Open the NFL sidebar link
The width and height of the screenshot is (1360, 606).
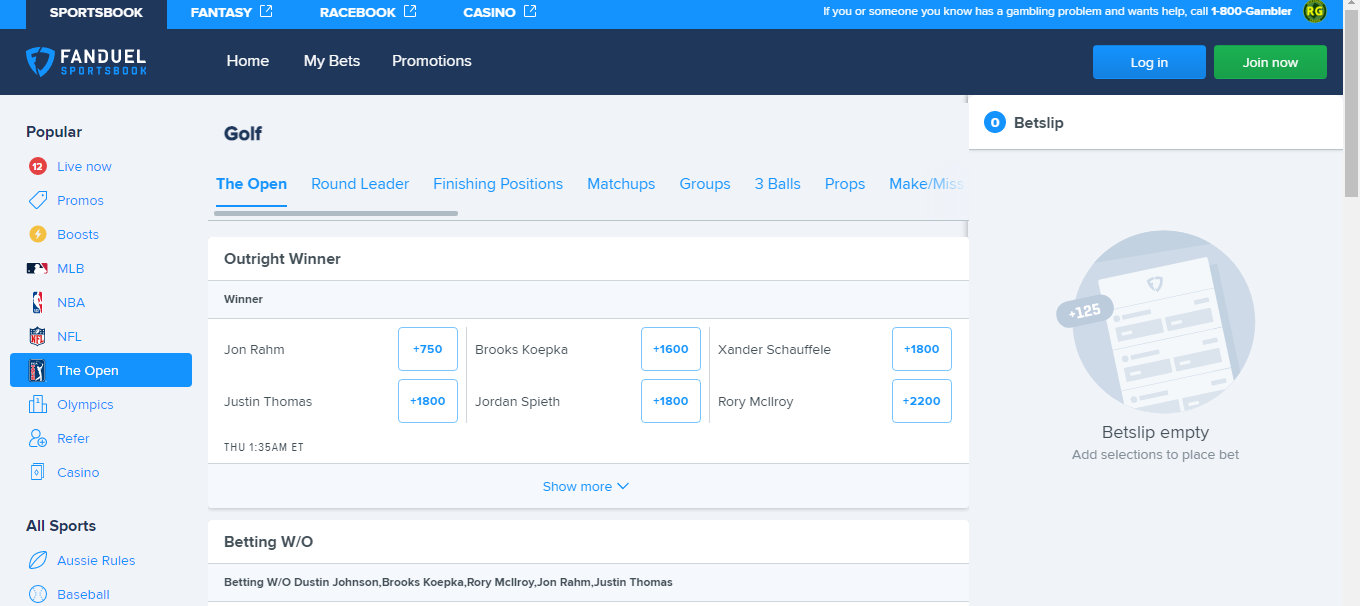tap(70, 337)
